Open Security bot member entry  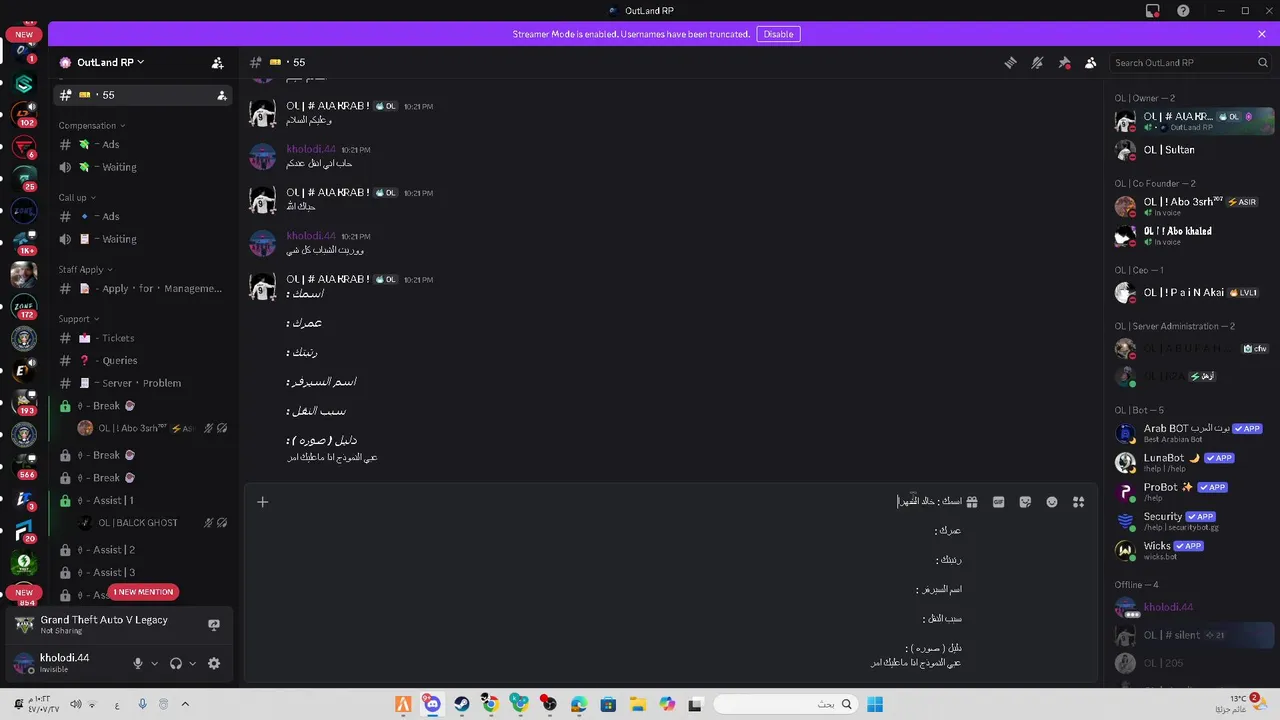pos(1194,521)
